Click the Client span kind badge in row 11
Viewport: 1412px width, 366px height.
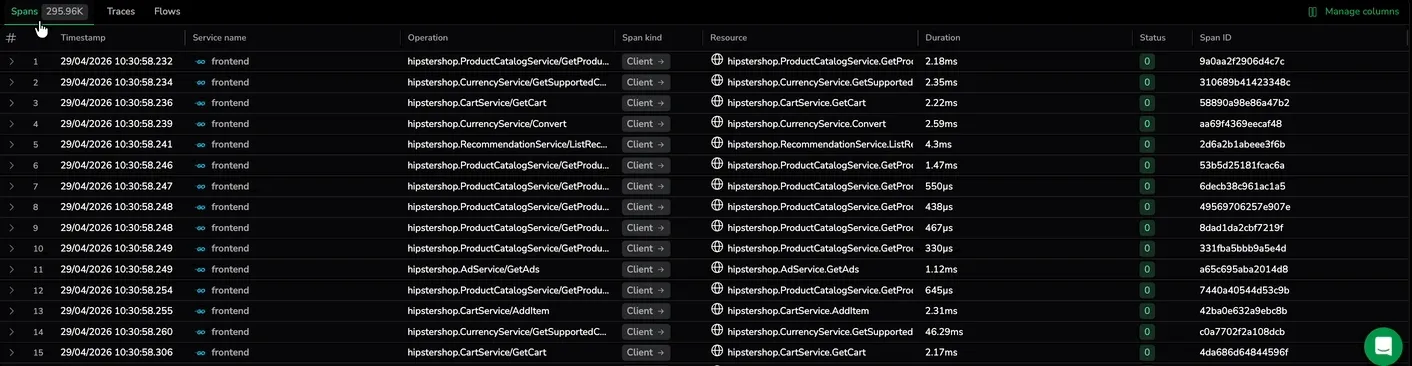646,269
